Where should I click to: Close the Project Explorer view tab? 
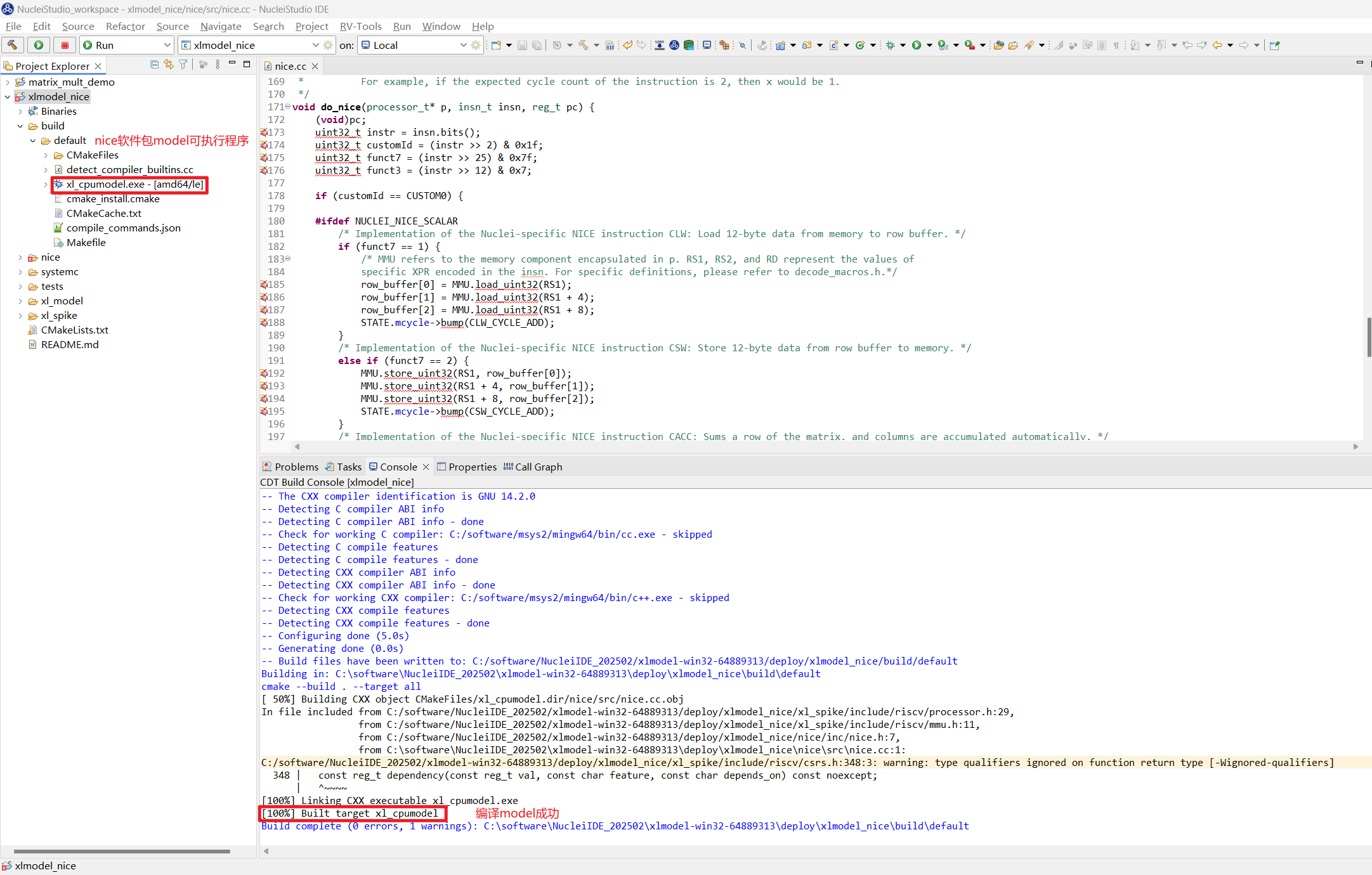point(98,66)
